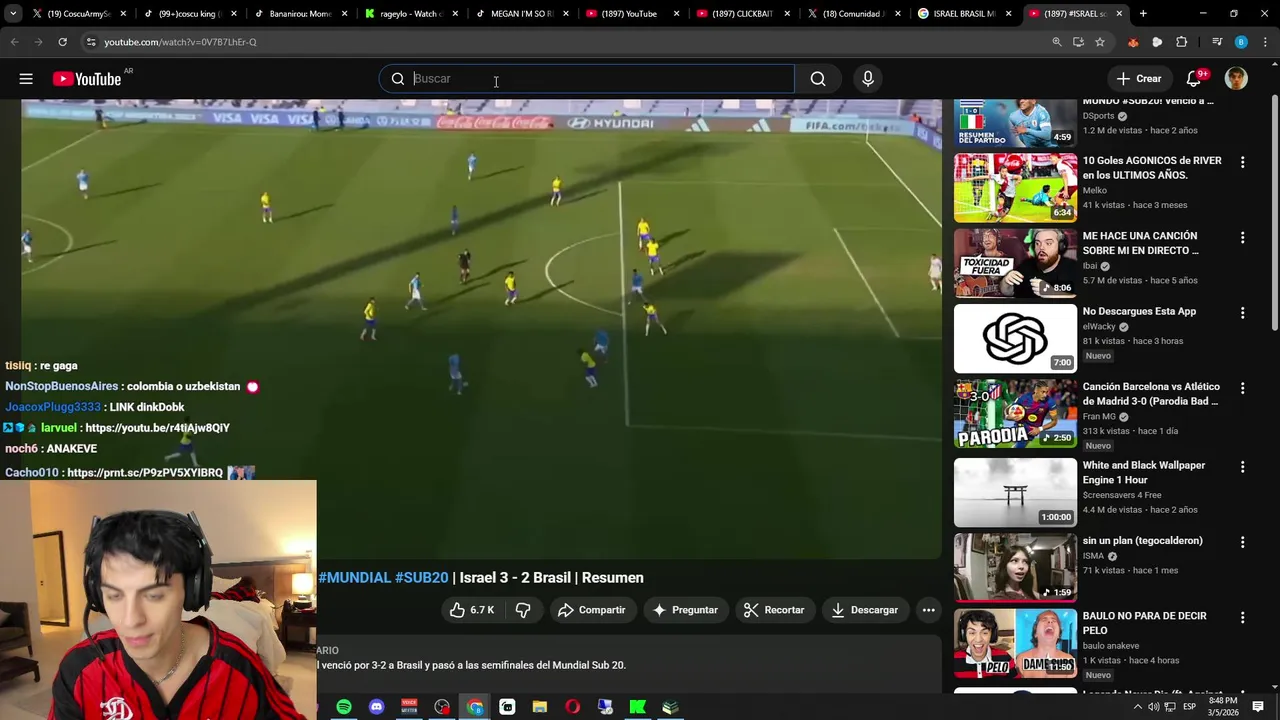Bookmark this page with the star icon
The height and width of the screenshot is (720, 1280).
[x=1100, y=42]
